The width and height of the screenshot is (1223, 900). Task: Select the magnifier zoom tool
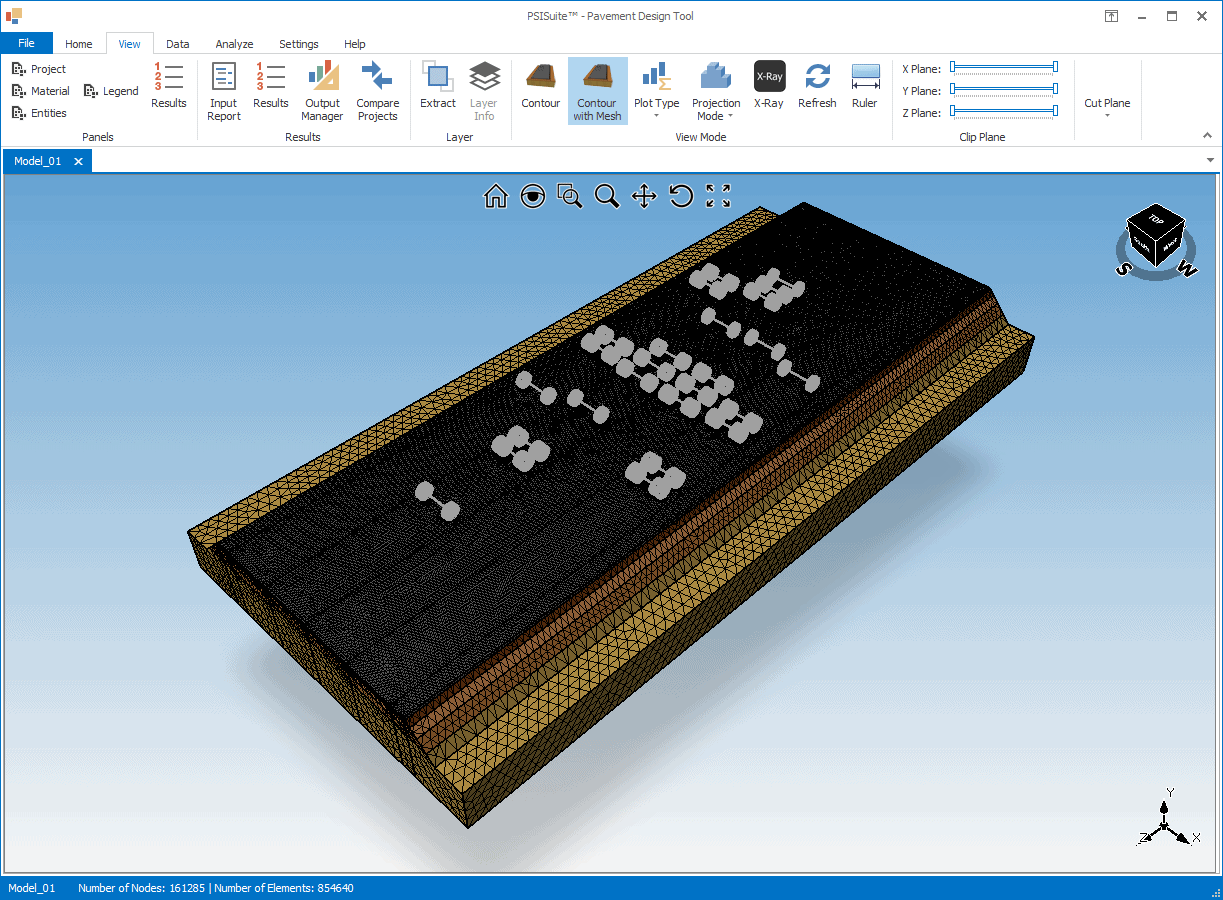607,196
